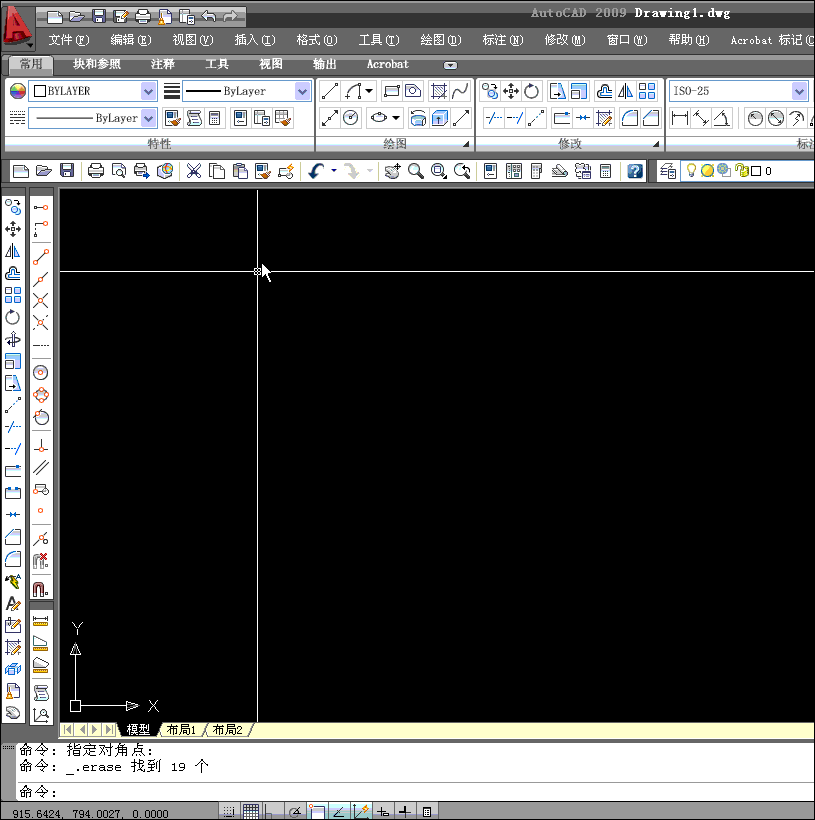This screenshot has width=815, height=820.
Task: Open the Layer Properties Manager icon
Action: [668, 170]
